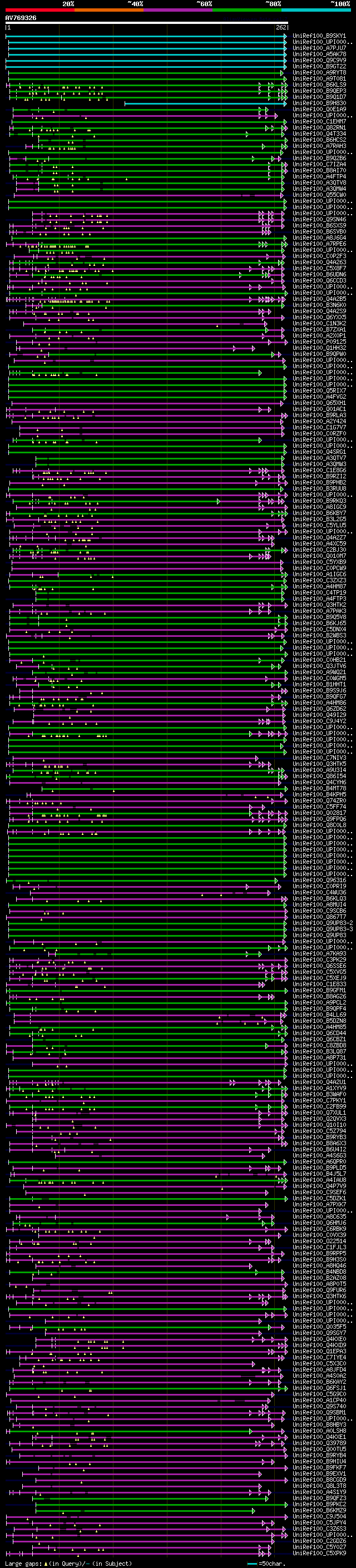Image resolution: width=356 pixels, height=1568 pixels.
Task: Open hit UniRef100_A5AK78
Action: pos(319,54)
